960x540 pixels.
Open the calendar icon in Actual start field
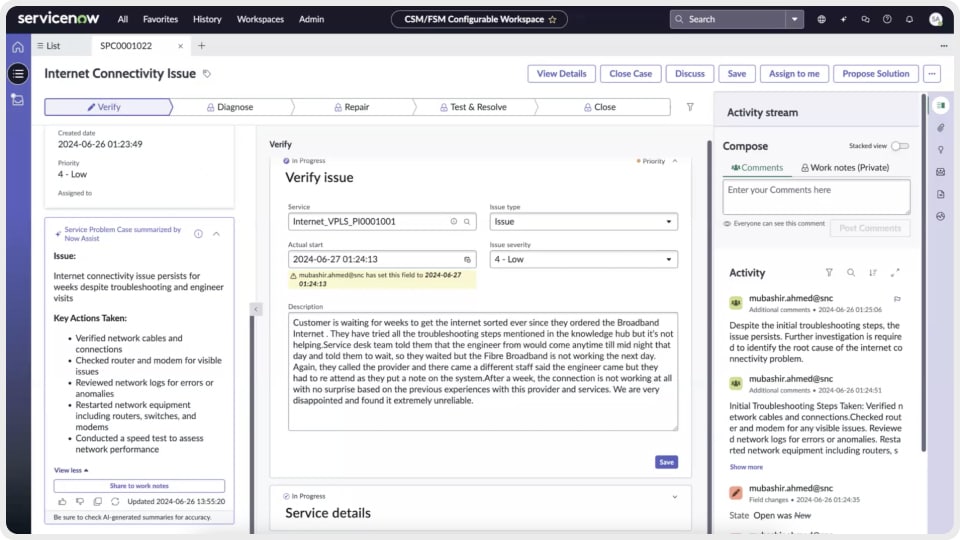pyautogui.click(x=467, y=260)
